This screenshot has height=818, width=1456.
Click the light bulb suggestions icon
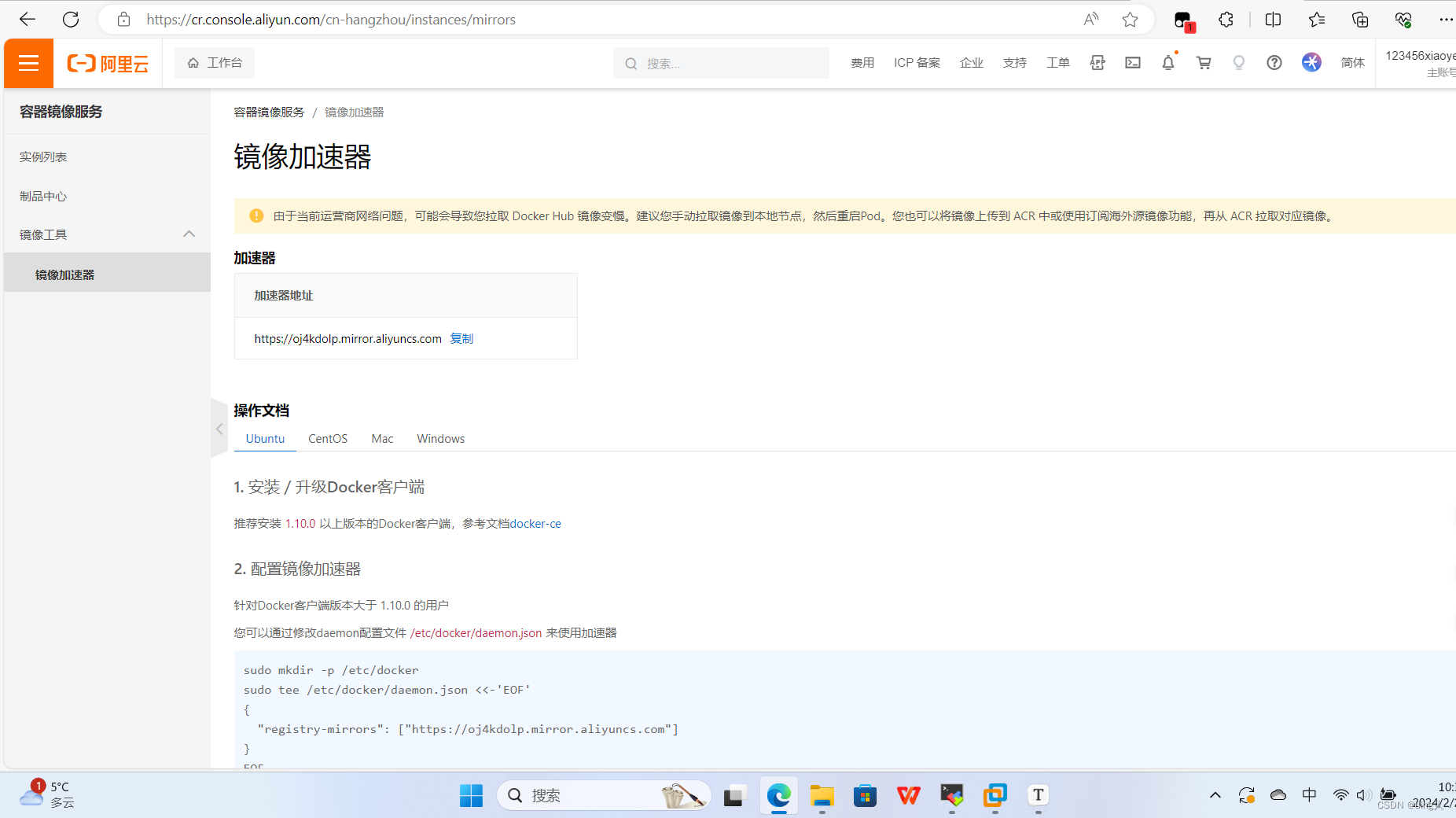click(x=1239, y=63)
